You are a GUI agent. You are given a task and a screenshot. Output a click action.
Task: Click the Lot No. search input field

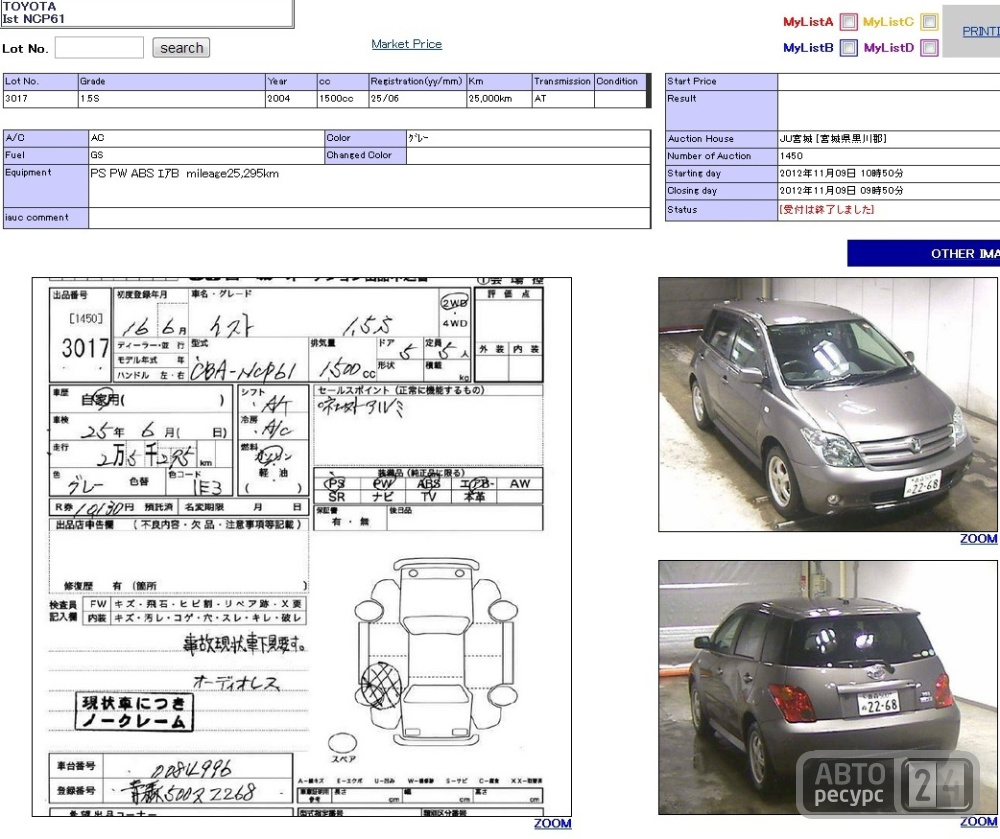point(99,48)
